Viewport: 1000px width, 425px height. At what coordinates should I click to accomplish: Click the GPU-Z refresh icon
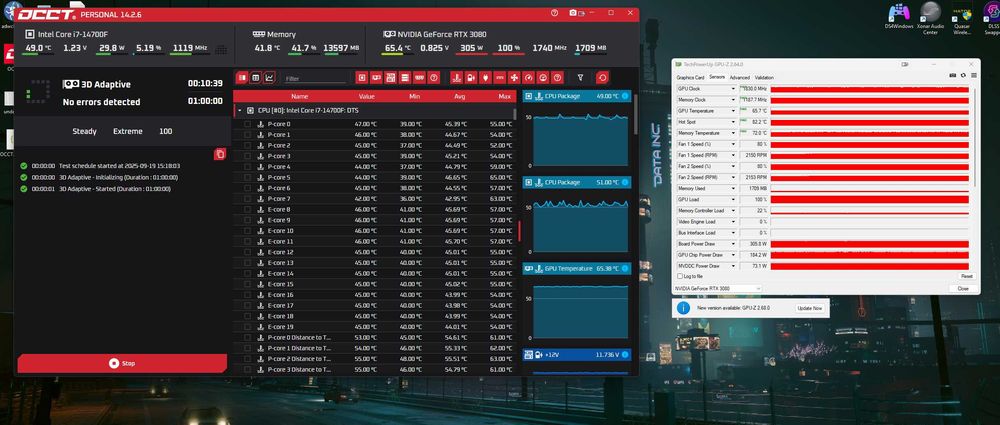coord(964,75)
